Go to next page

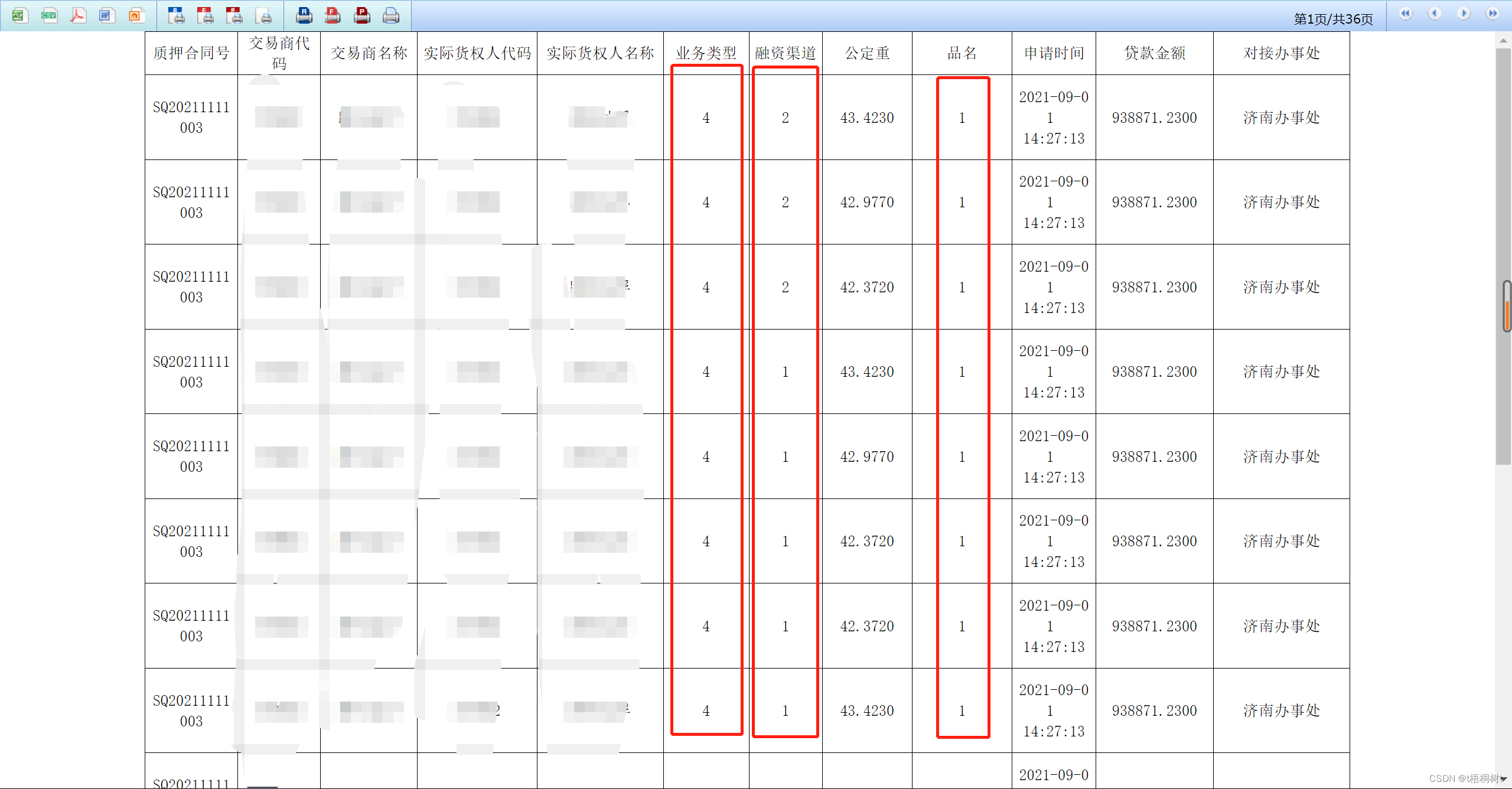(x=1464, y=14)
